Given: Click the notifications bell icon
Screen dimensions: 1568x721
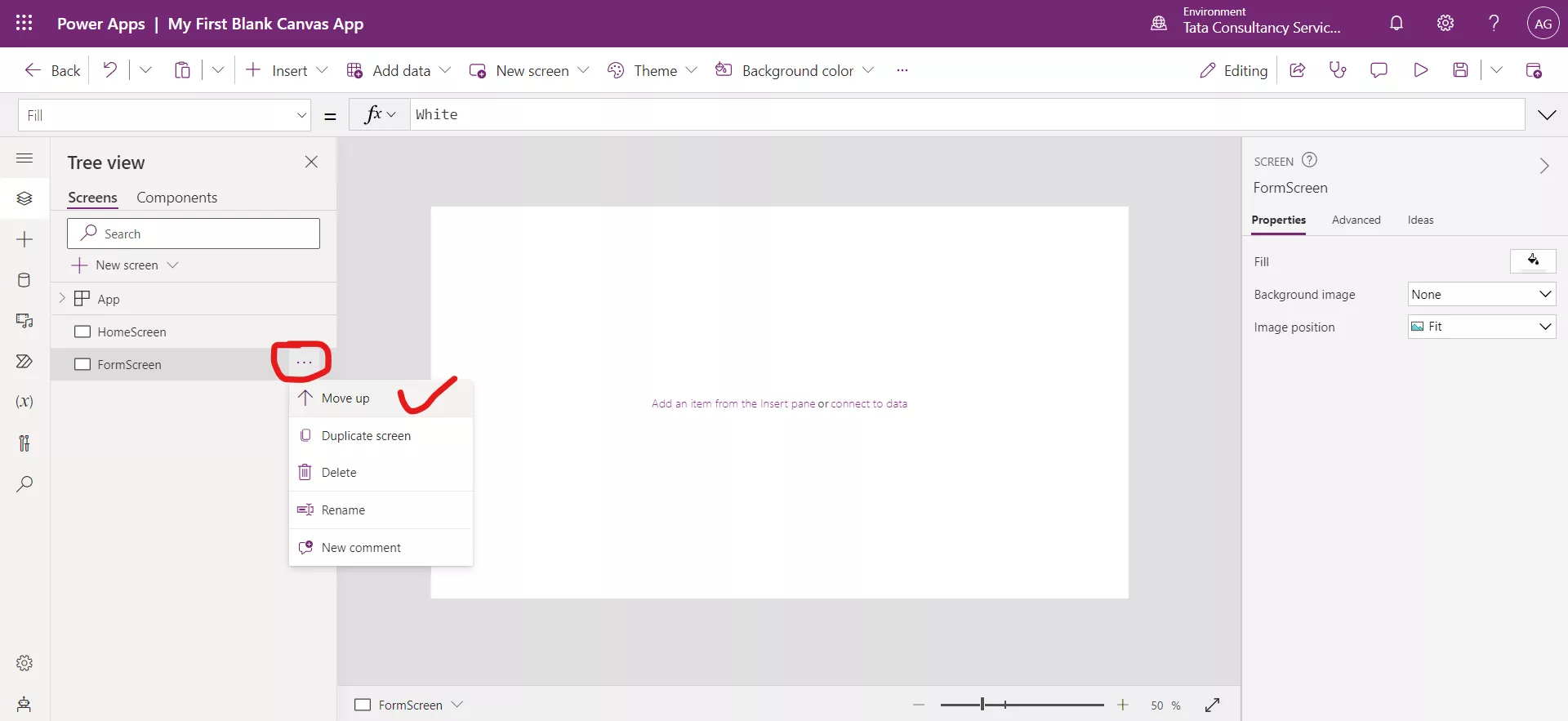Looking at the screenshot, I should 1396,23.
